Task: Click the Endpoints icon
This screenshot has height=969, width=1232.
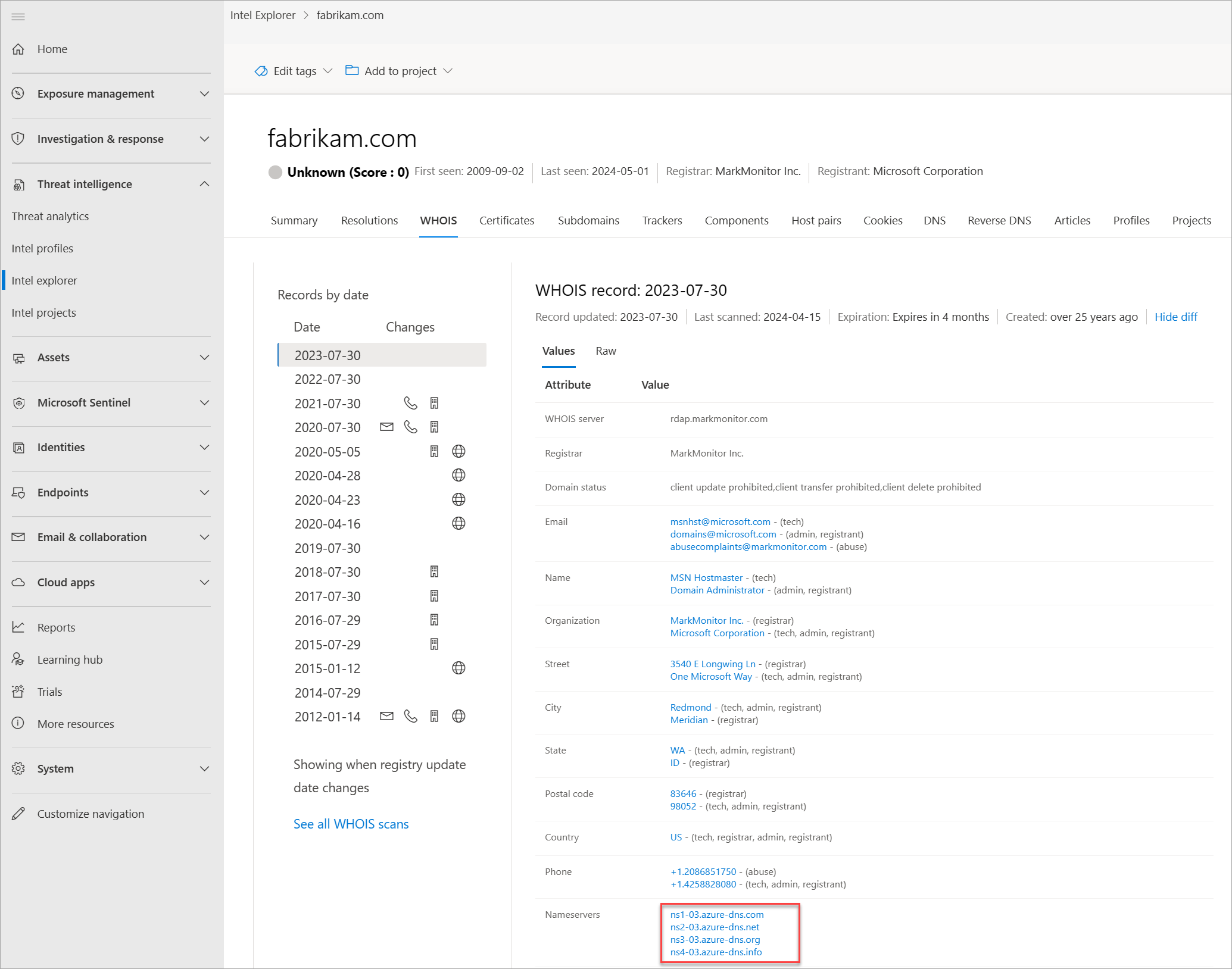Action: point(18,492)
